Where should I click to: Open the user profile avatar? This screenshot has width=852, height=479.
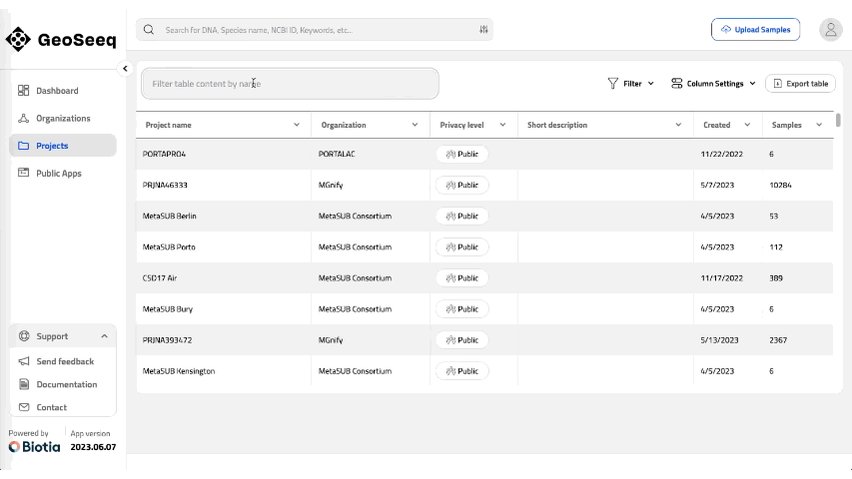(830, 30)
